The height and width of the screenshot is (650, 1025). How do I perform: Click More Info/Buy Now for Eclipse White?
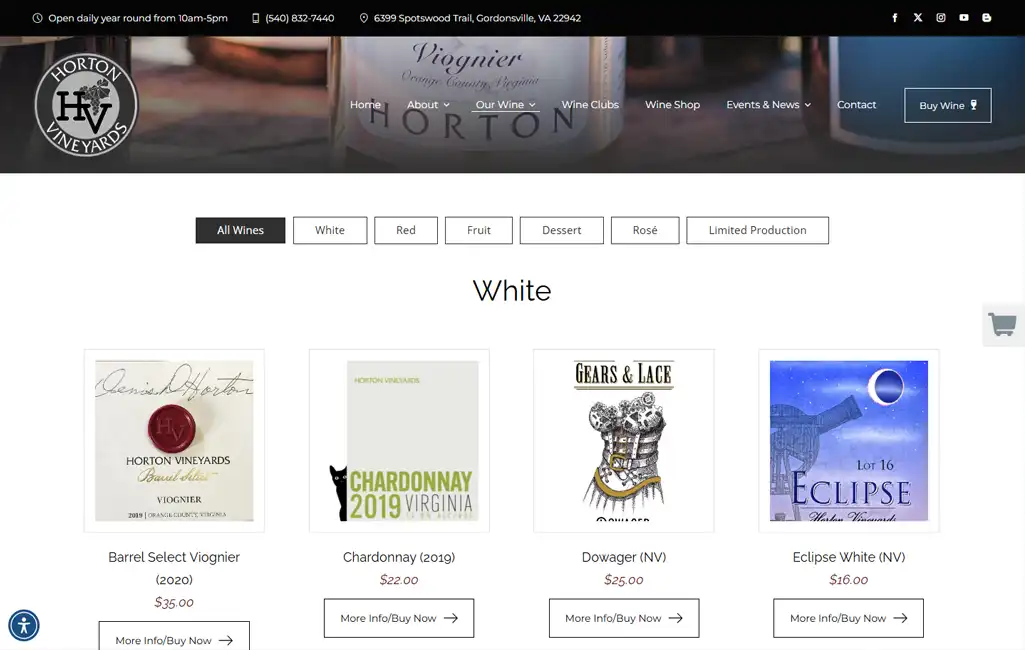pyautogui.click(x=849, y=618)
